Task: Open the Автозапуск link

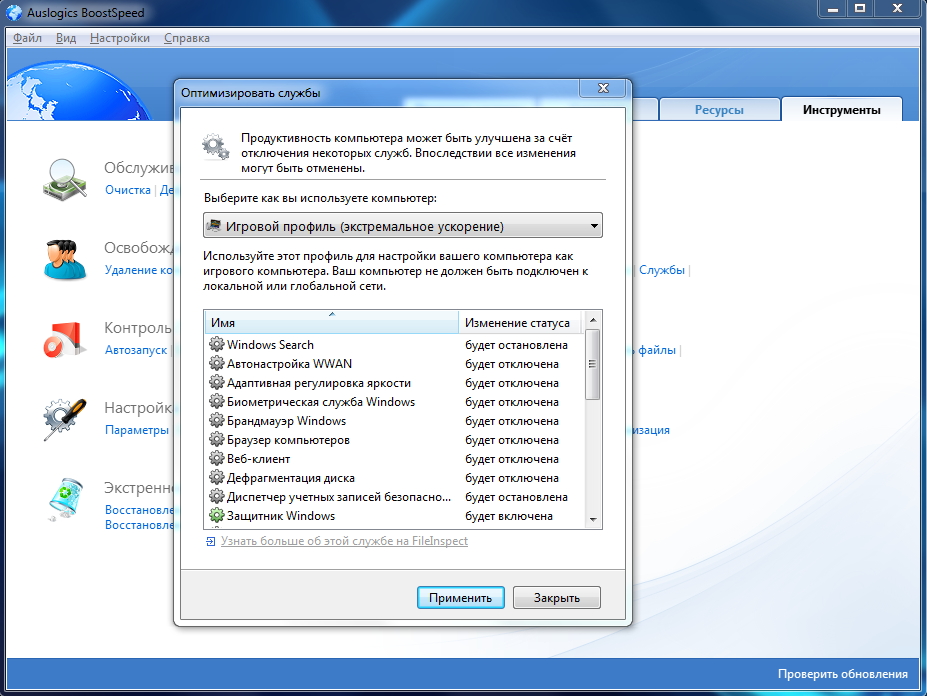Action: click(x=136, y=349)
